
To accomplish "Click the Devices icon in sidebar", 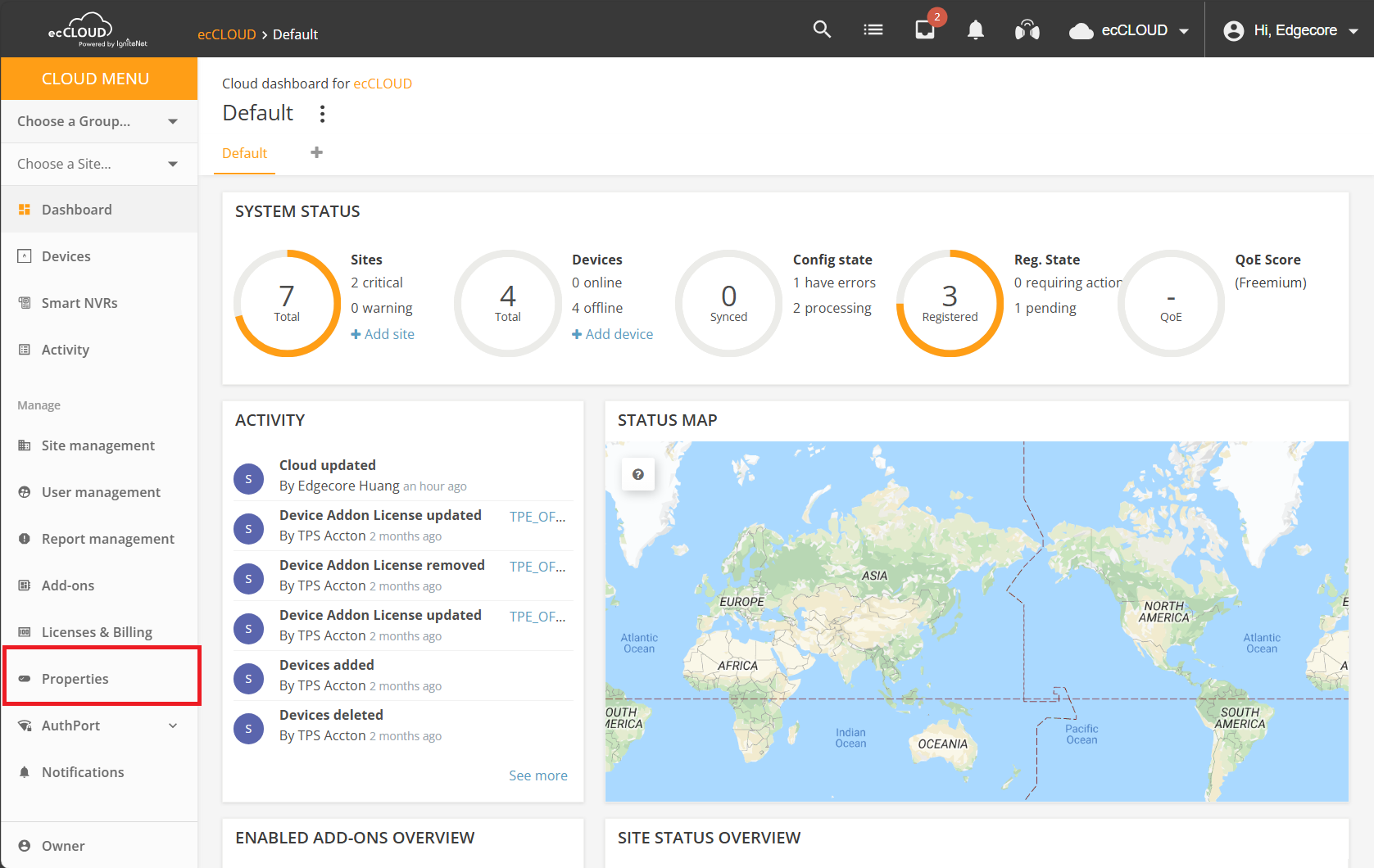I will (x=25, y=256).
